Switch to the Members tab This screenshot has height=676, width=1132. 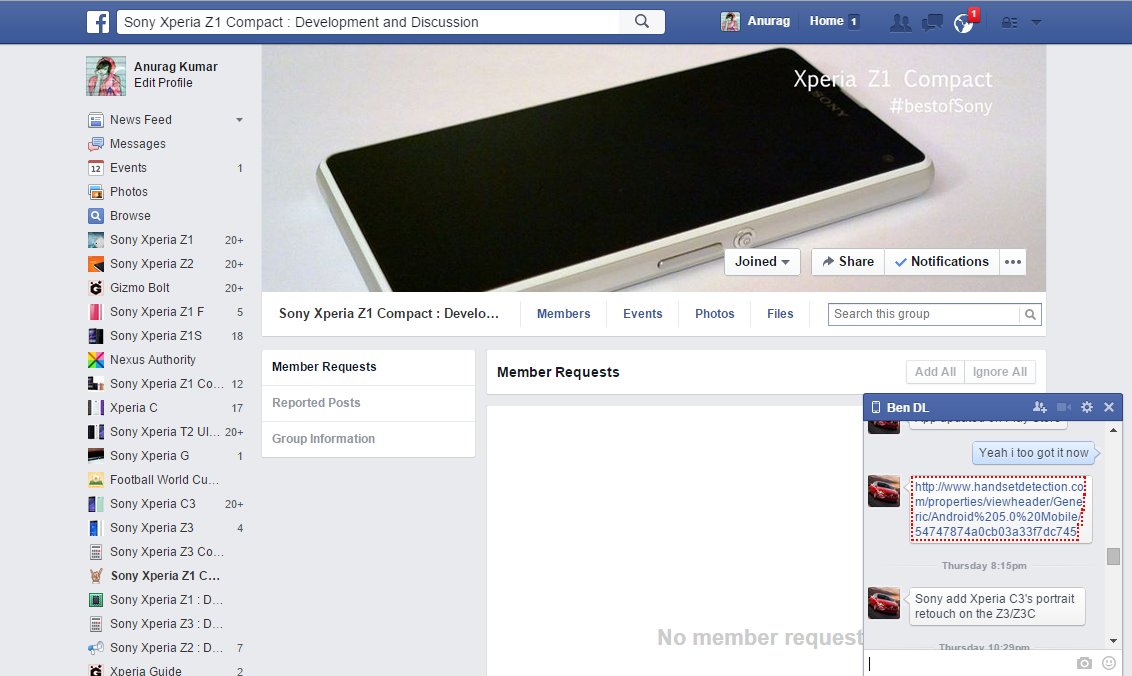click(x=563, y=313)
